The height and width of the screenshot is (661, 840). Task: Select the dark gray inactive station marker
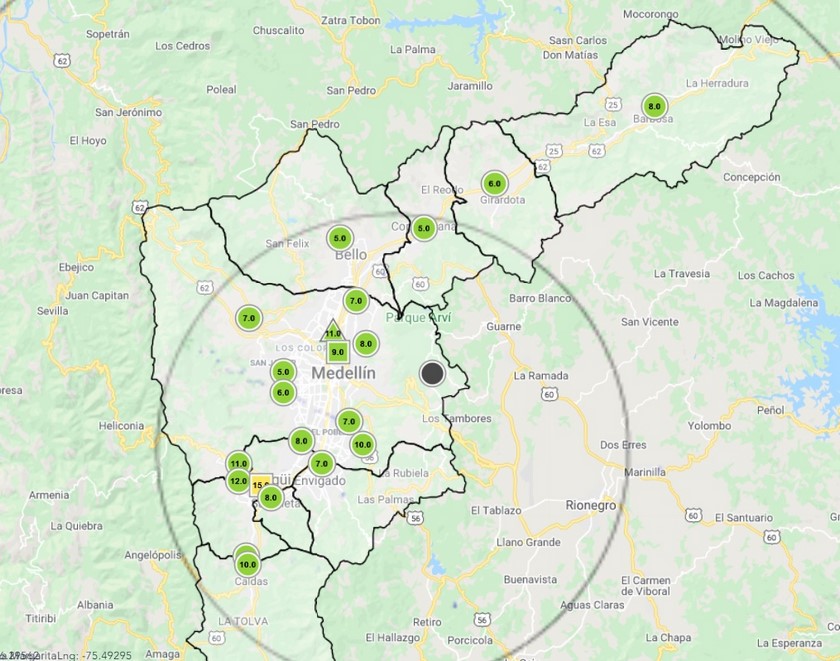pos(432,373)
